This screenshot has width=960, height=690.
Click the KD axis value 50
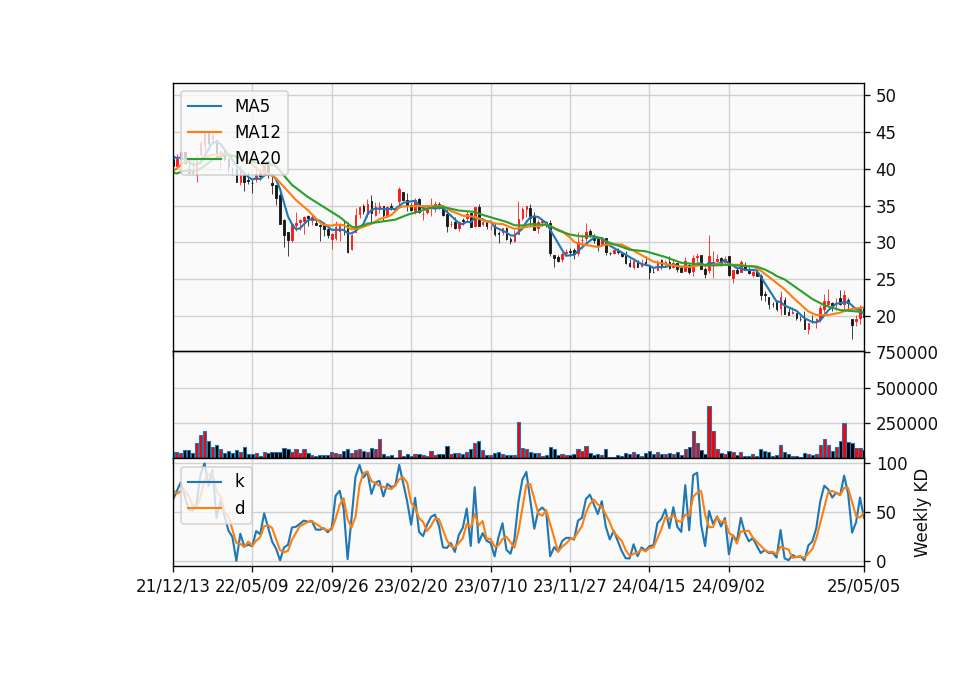[x=885, y=513]
